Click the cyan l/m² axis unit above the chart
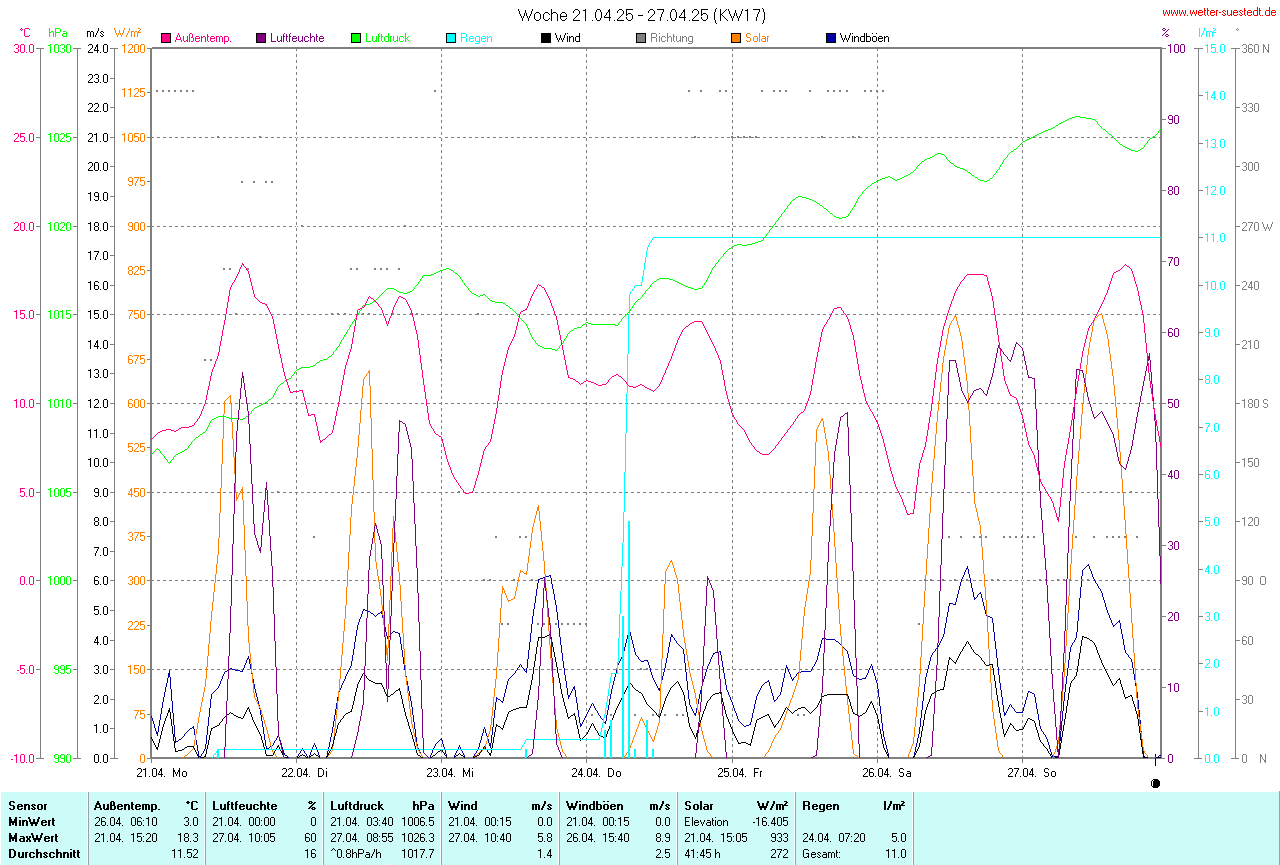 [1207, 32]
